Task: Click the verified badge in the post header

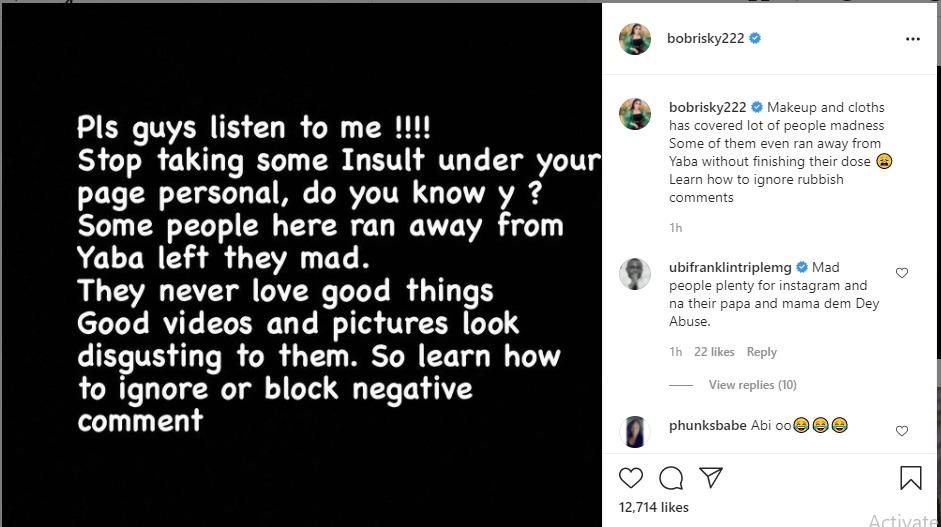Action: tap(755, 39)
